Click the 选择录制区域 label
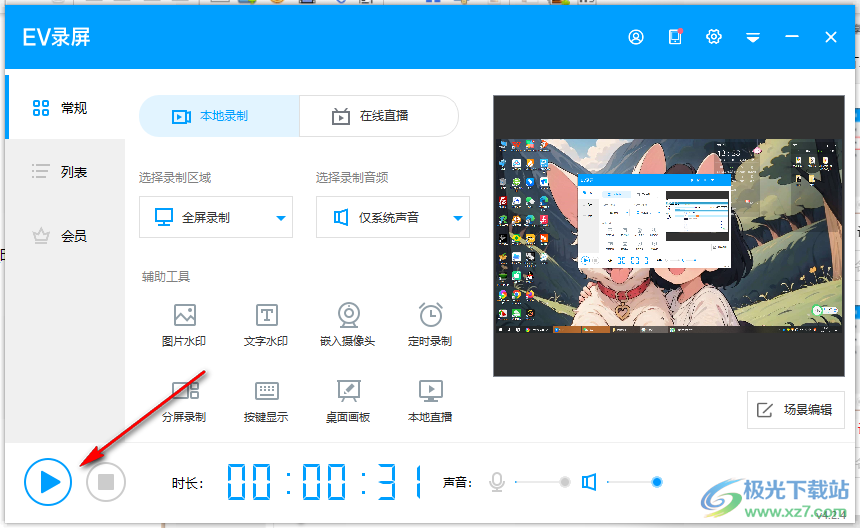 click(175, 177)
